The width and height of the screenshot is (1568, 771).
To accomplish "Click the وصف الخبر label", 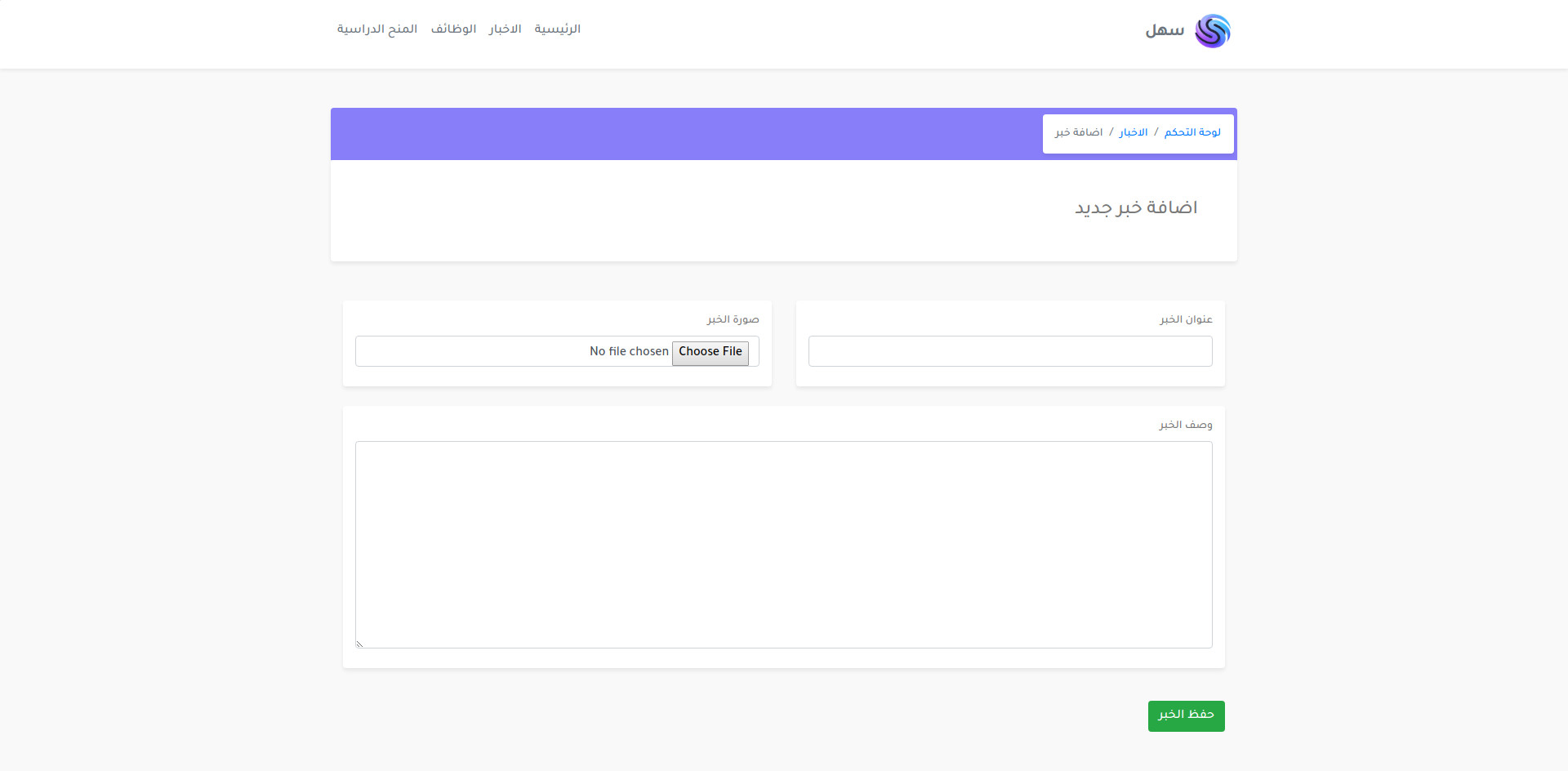I will coord(1186,425).
